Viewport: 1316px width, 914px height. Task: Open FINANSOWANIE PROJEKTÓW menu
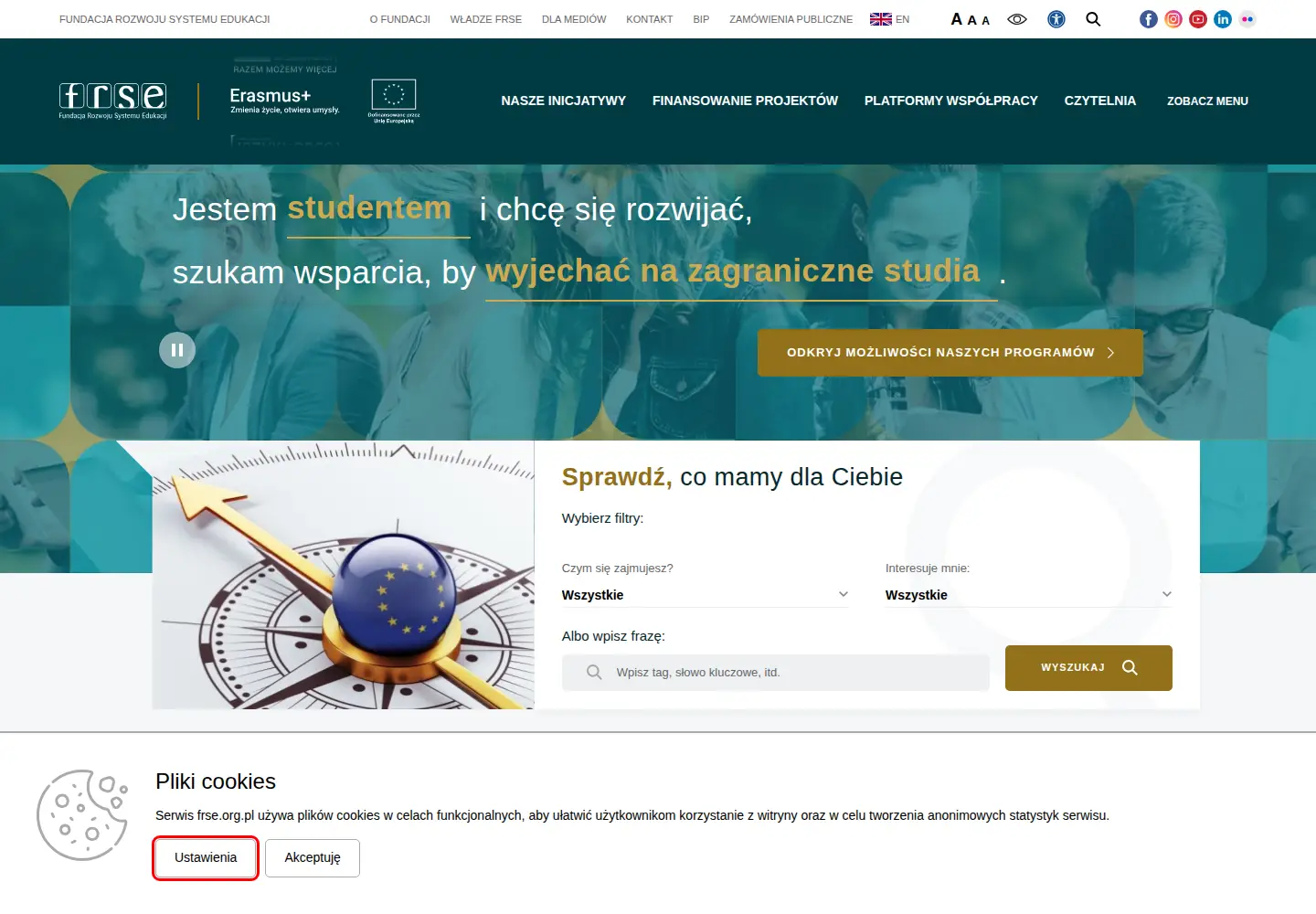745,101
